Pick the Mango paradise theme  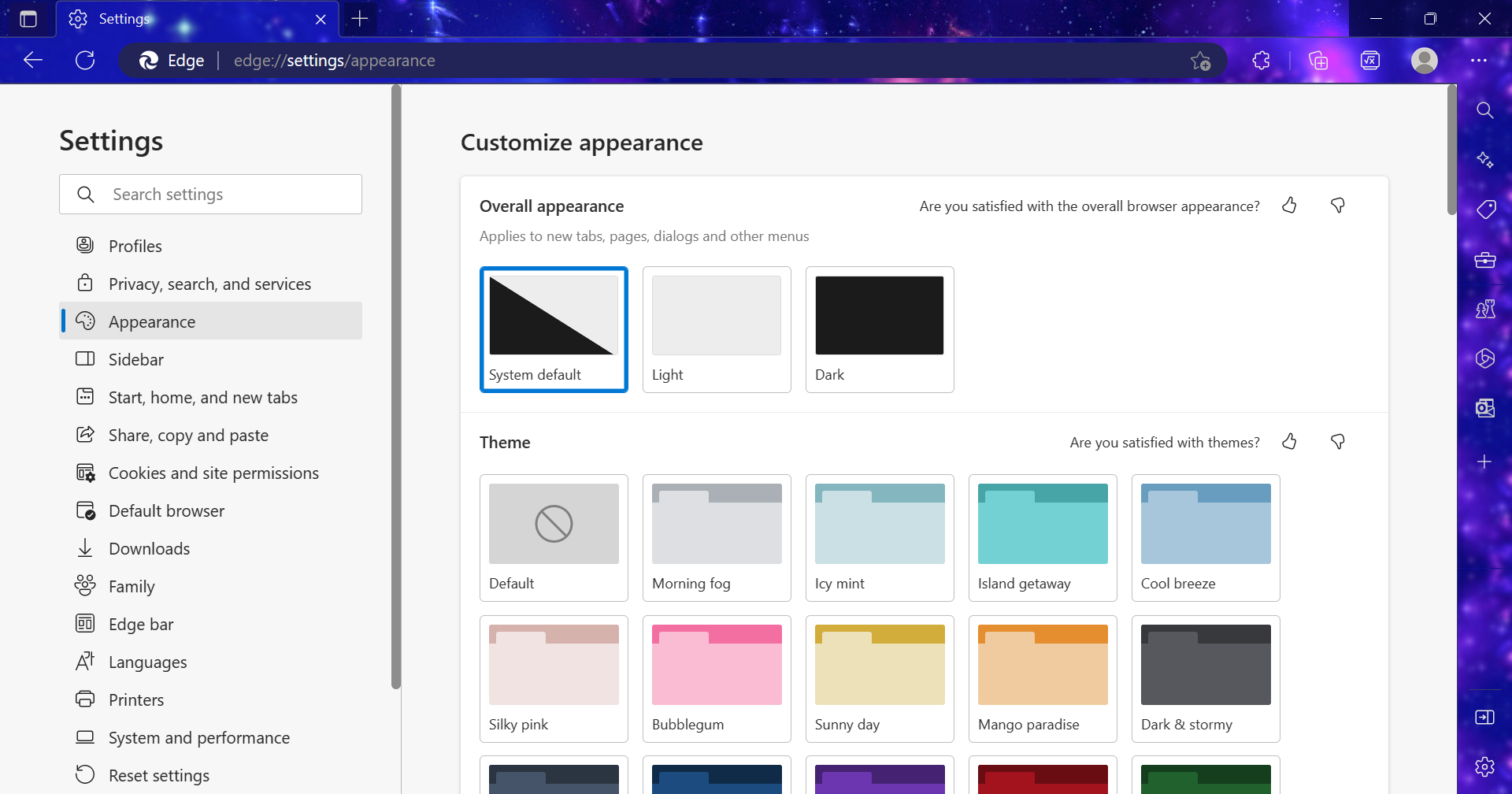[x=1043, y=678]
